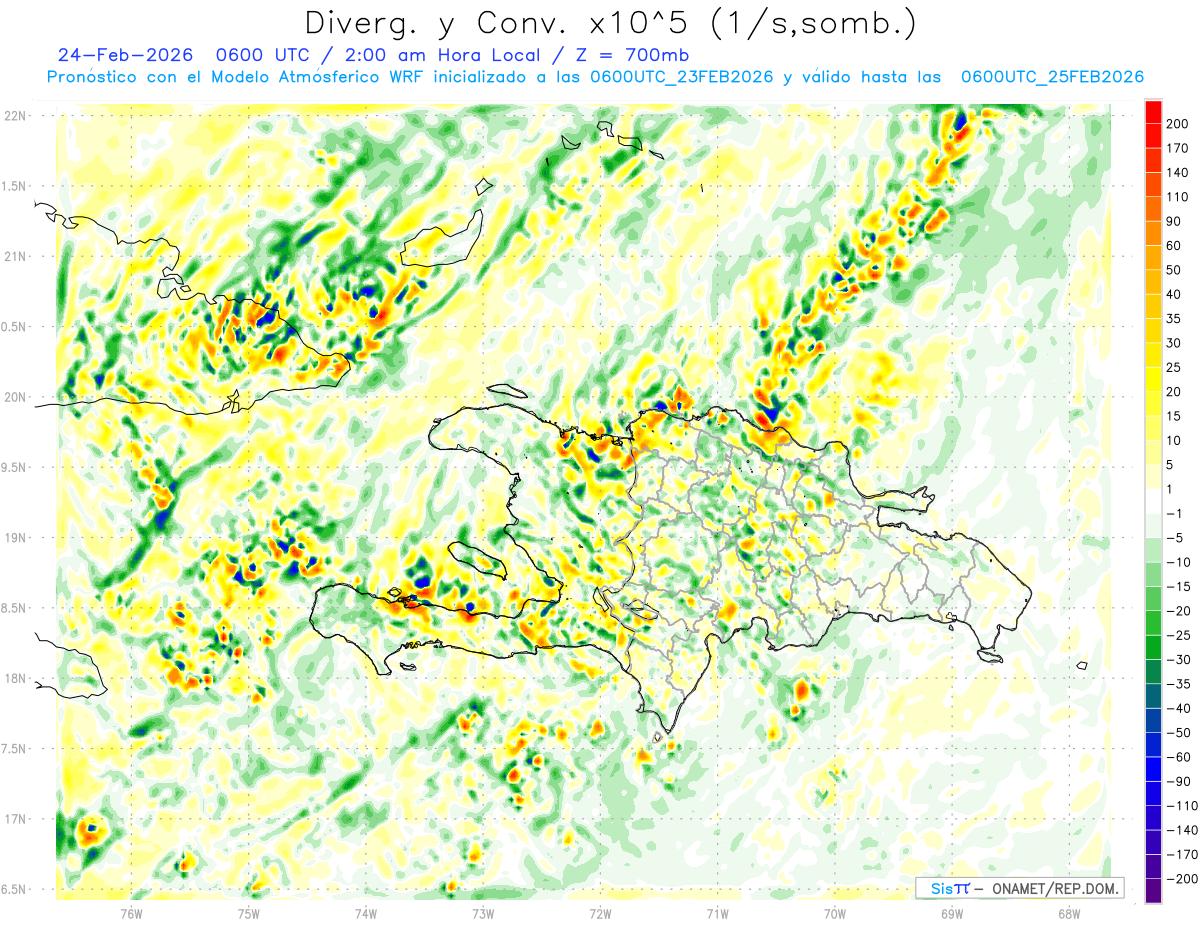The height and width of the screenshot is (927, 1200).
Task: Click the color scale value '90'
Action: coord(1174,221)
